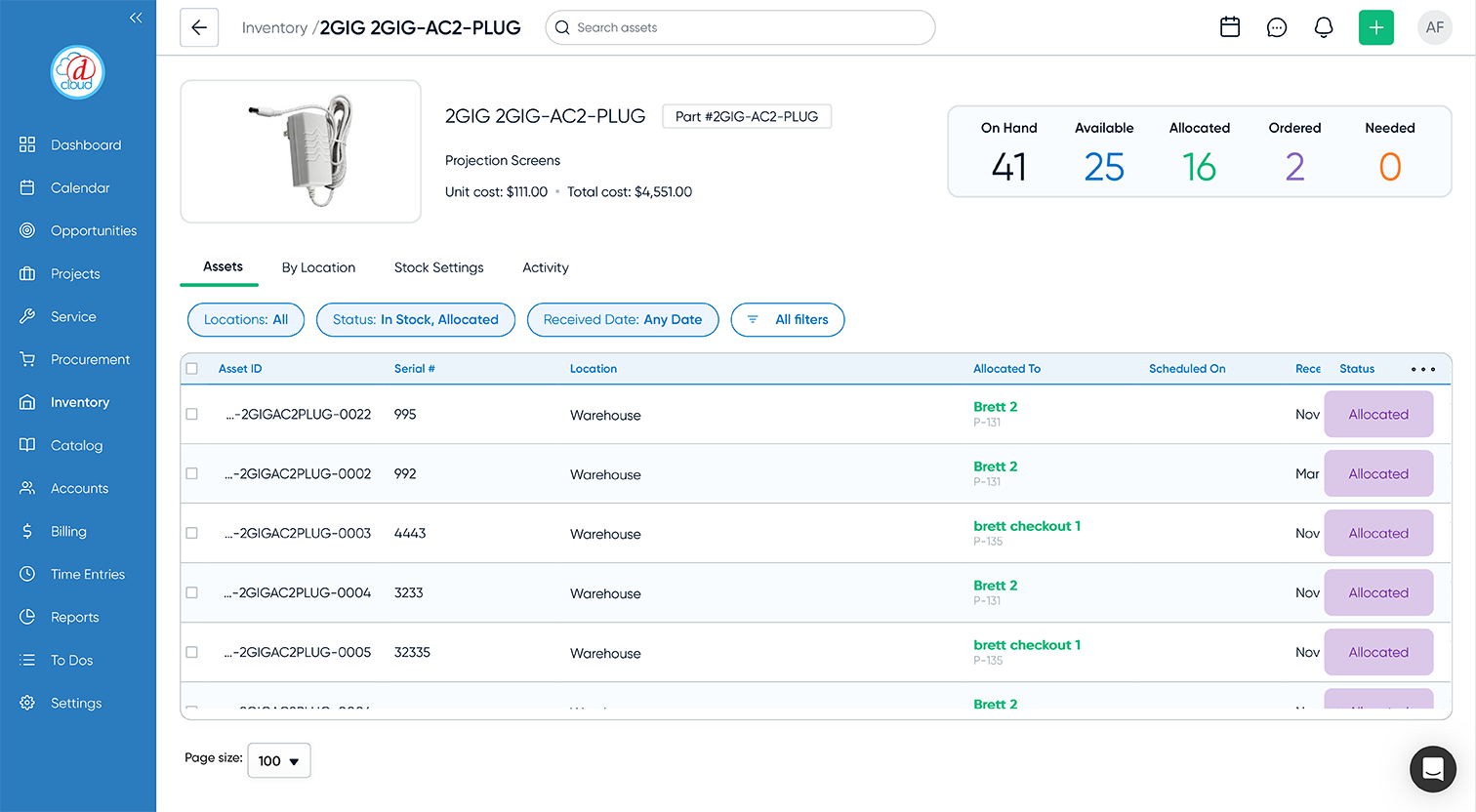Sort by Location column header
1476x812 pixels.
tap(594, 369)
